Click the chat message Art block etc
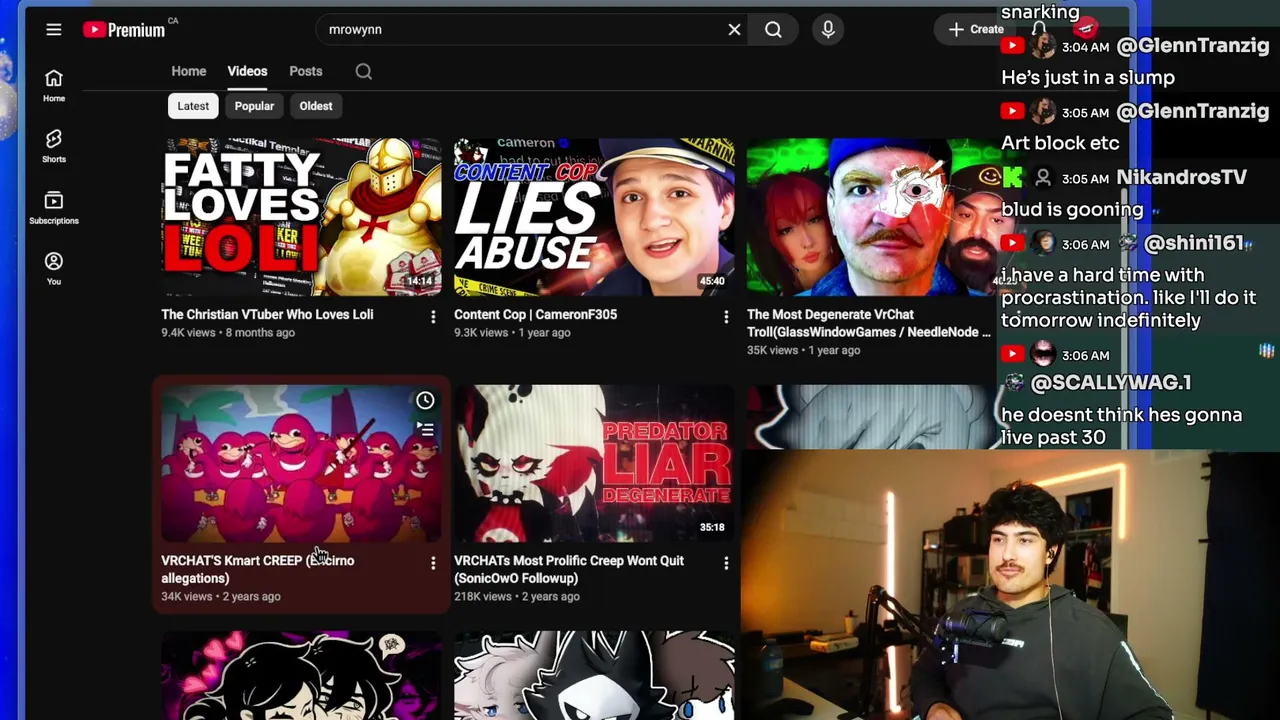The image size is (1280, 720). coord(1060,143)
